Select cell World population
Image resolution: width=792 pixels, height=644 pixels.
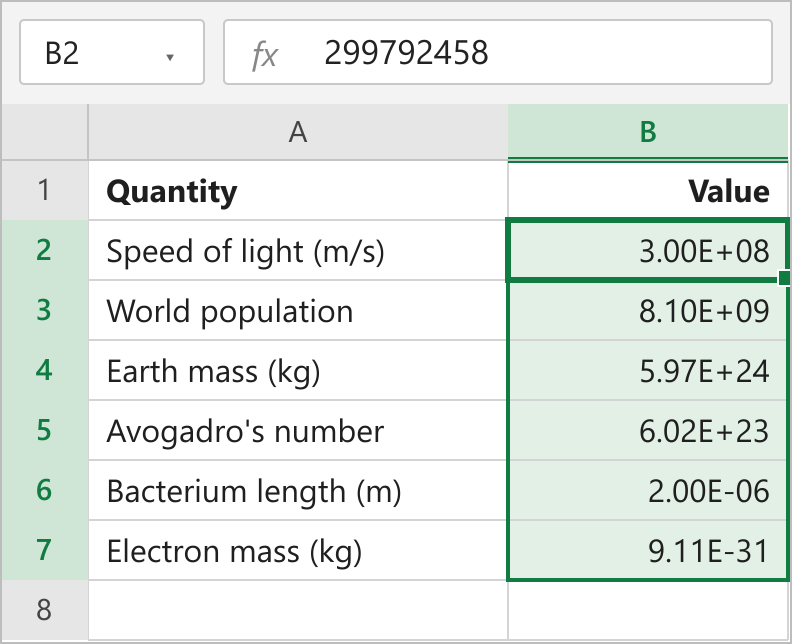pyautogui.click(x=298, y=310)
